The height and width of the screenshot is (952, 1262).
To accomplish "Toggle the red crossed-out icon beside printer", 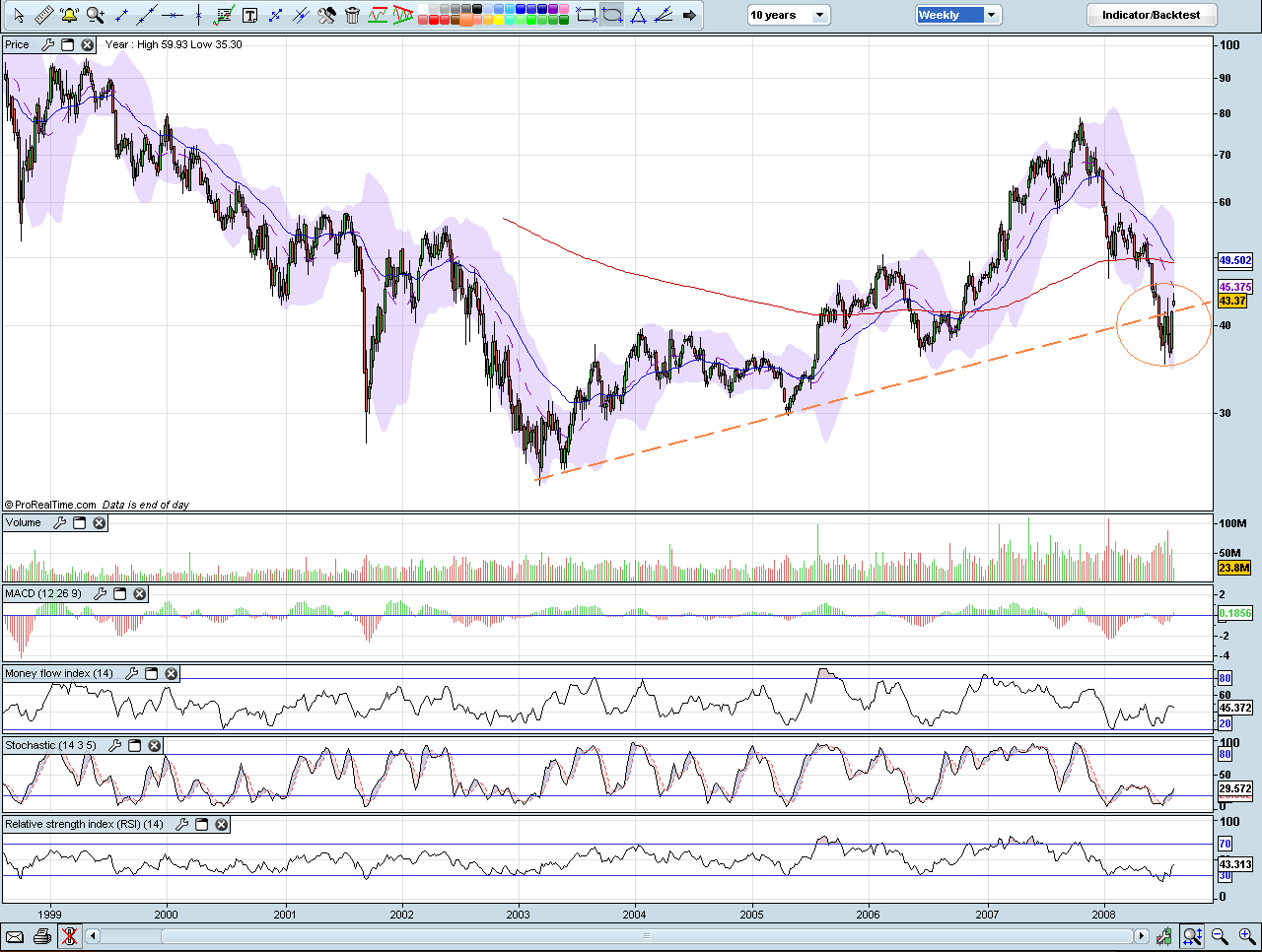I will 68,936.
